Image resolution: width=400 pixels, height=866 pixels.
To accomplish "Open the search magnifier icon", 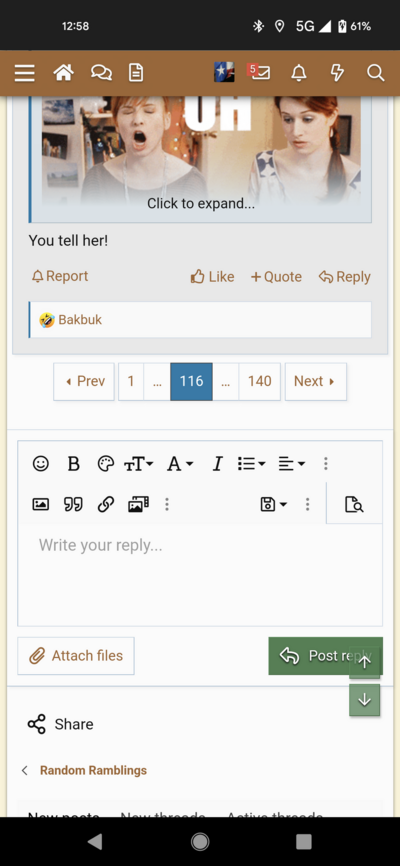I will pos(376,73).
